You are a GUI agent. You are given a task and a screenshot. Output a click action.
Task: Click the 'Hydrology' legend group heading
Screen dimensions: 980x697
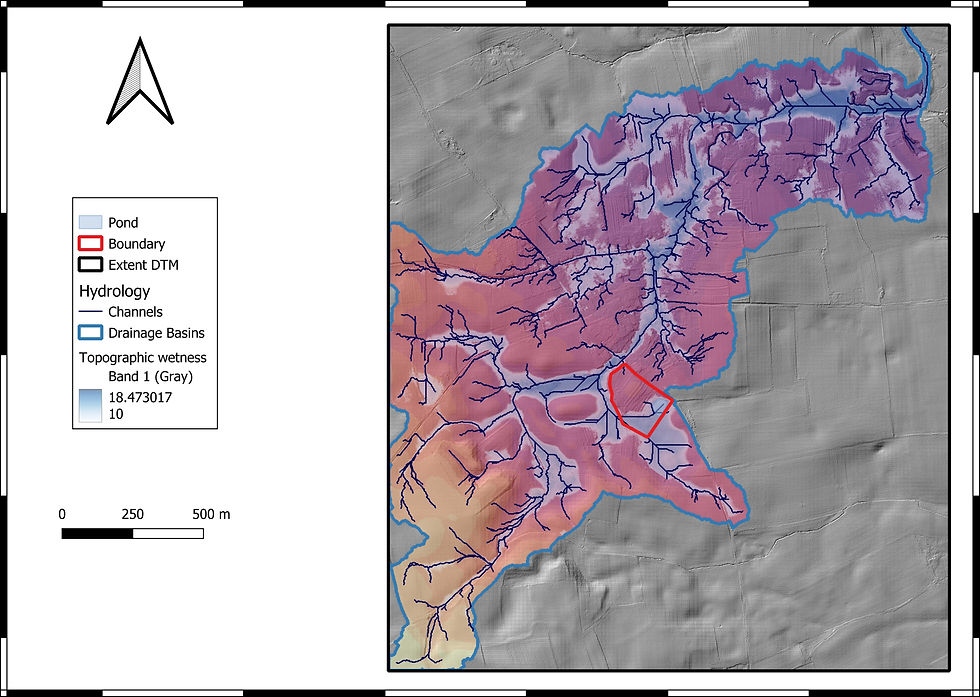[114, 291]
